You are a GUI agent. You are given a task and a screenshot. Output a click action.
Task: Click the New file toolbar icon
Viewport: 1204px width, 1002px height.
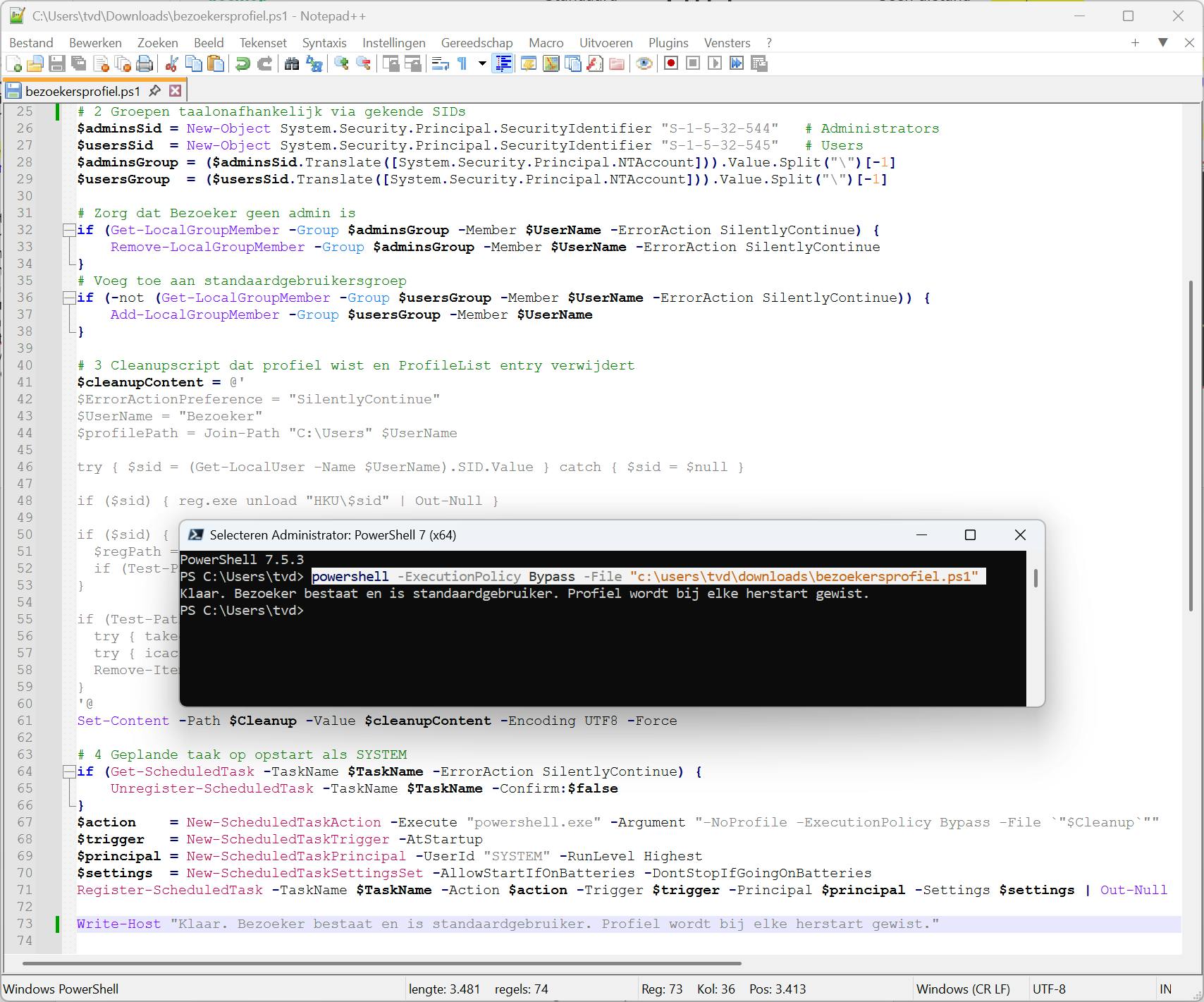(13, 64)
